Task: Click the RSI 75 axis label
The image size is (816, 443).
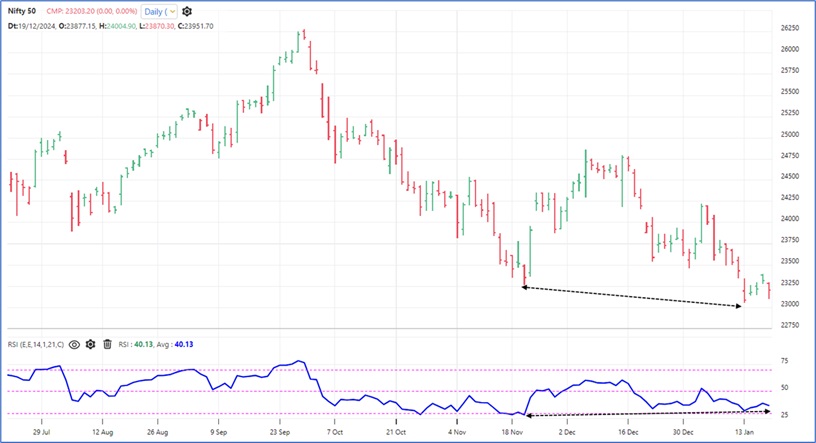Action: pyautogui.click(x=784, y=361)
